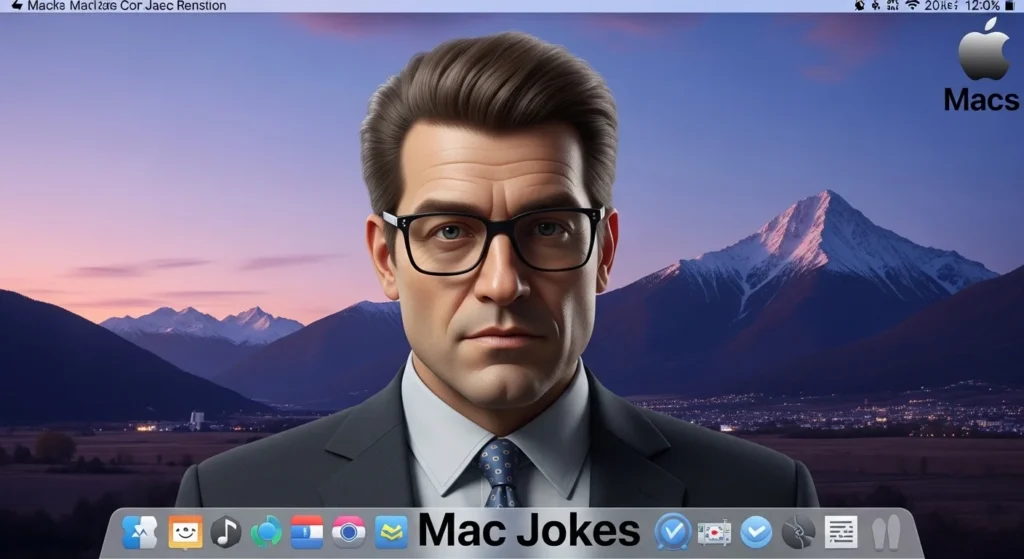Open the circuit board dock icon with red dot
The image size is (1024, 559).
[714, 533]
